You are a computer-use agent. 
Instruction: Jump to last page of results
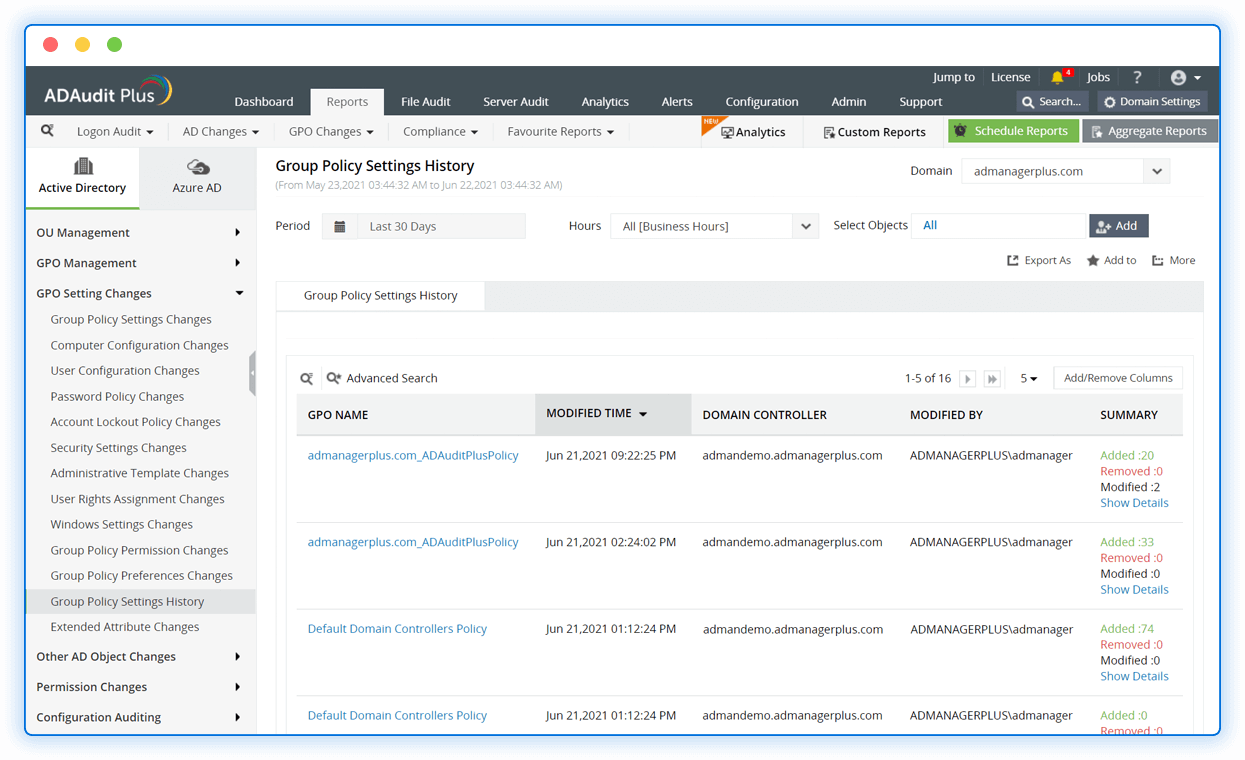pos(992,379)
